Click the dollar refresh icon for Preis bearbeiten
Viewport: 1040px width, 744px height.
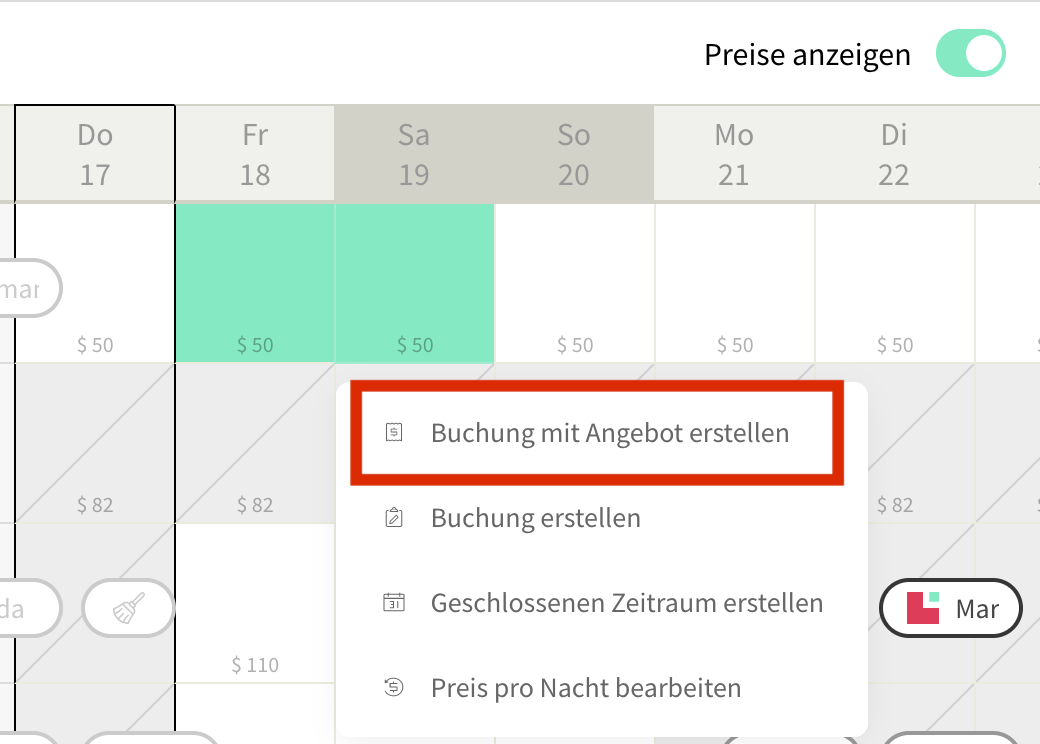394,687
